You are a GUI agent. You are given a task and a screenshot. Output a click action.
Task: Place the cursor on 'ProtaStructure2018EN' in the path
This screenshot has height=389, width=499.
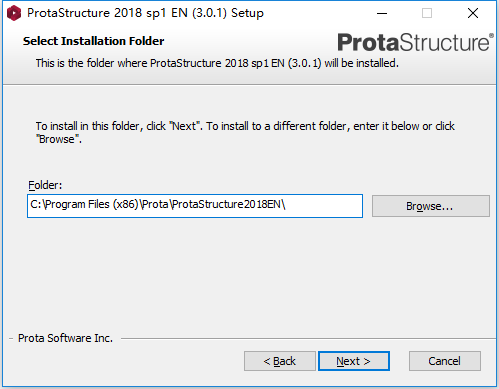pyautogui.click(x=227, y=204)
